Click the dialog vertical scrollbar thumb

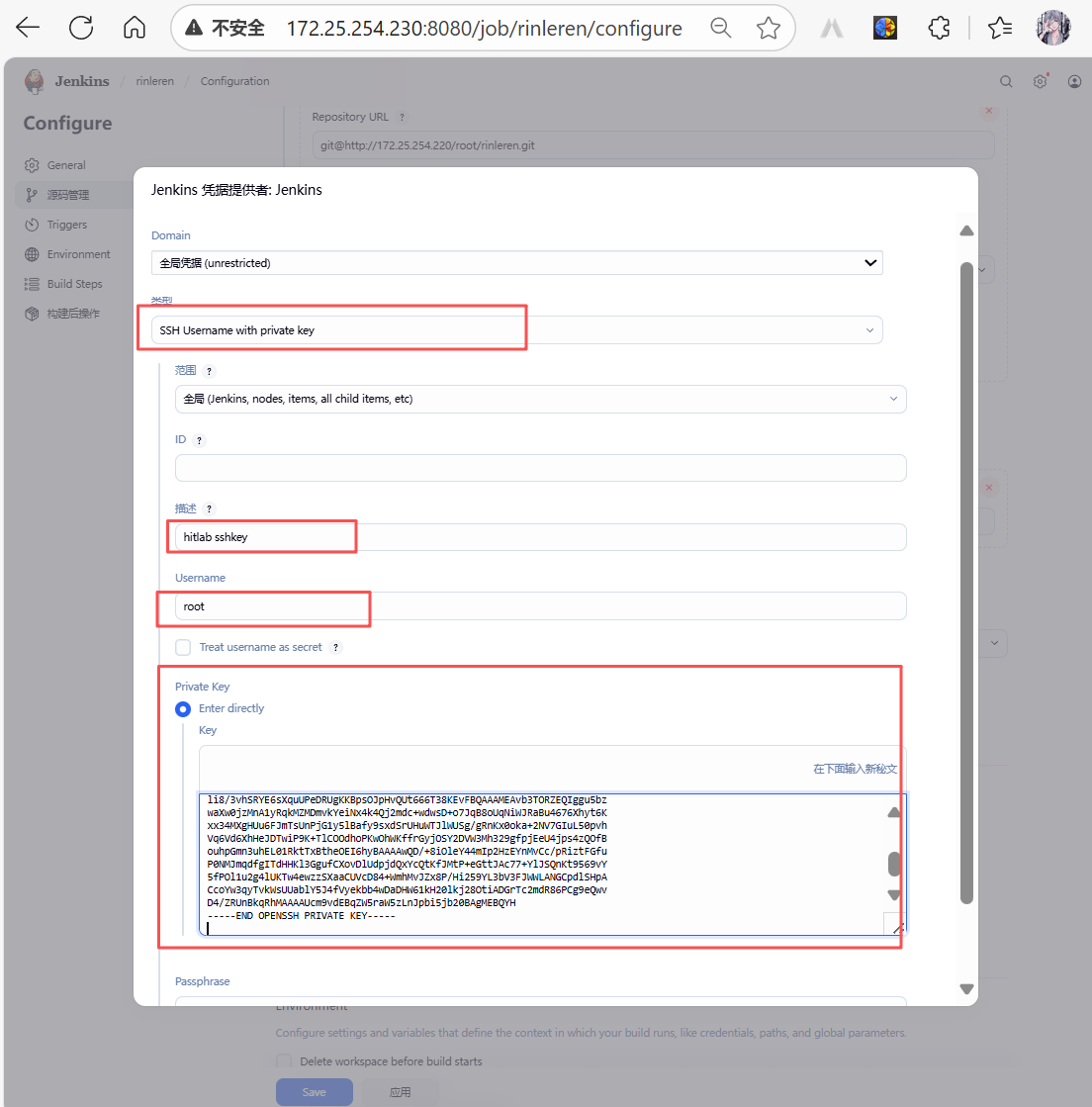[x=966, y=583]
